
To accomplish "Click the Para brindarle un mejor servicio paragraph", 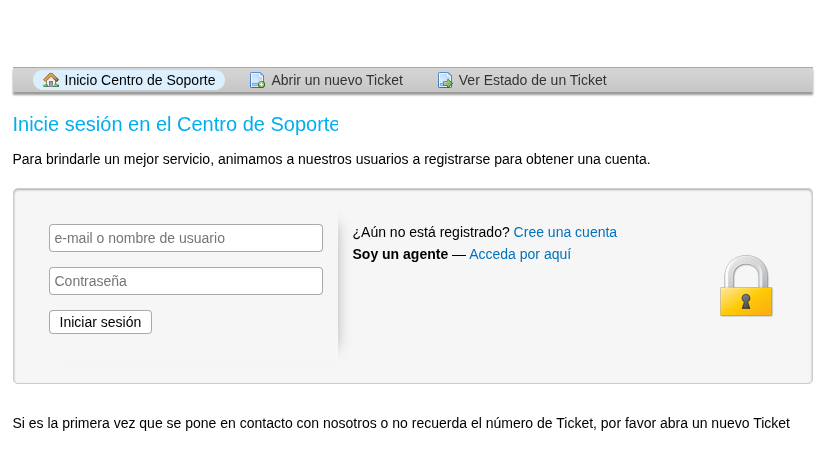I will 331,159.
